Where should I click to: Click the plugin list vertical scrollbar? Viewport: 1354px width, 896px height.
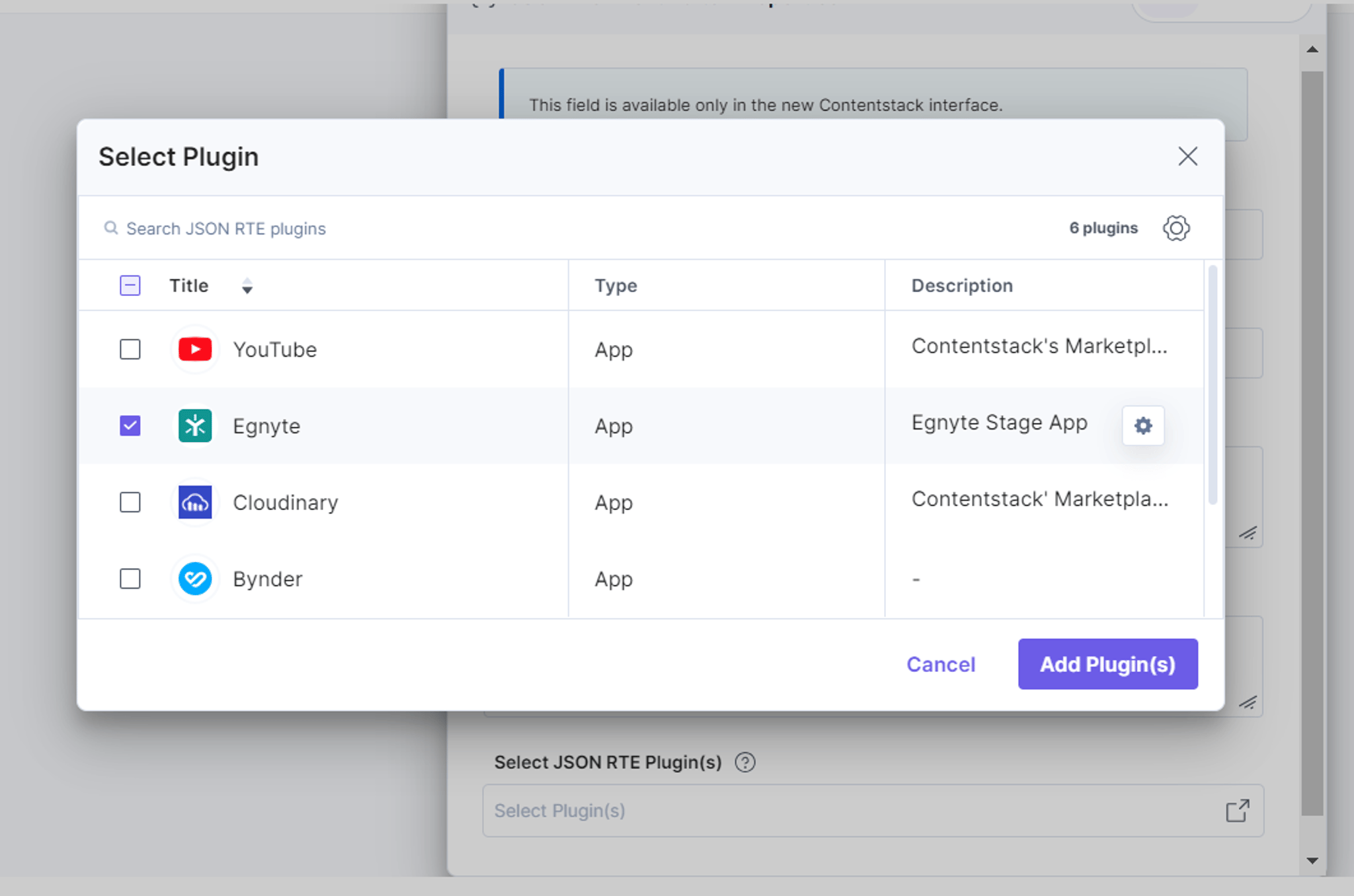tap(1213, 385)
